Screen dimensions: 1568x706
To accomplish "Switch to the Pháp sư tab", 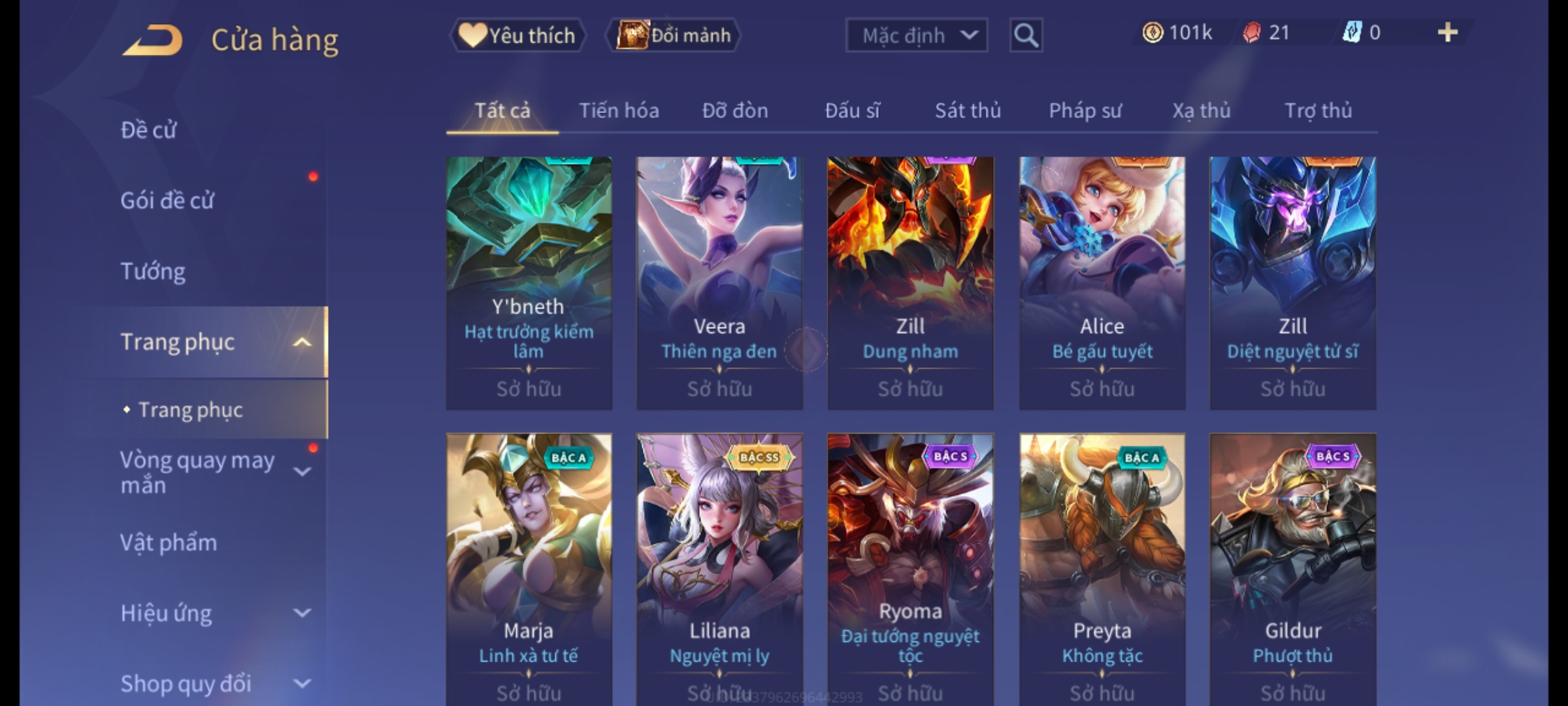I will click(1085, 110).
